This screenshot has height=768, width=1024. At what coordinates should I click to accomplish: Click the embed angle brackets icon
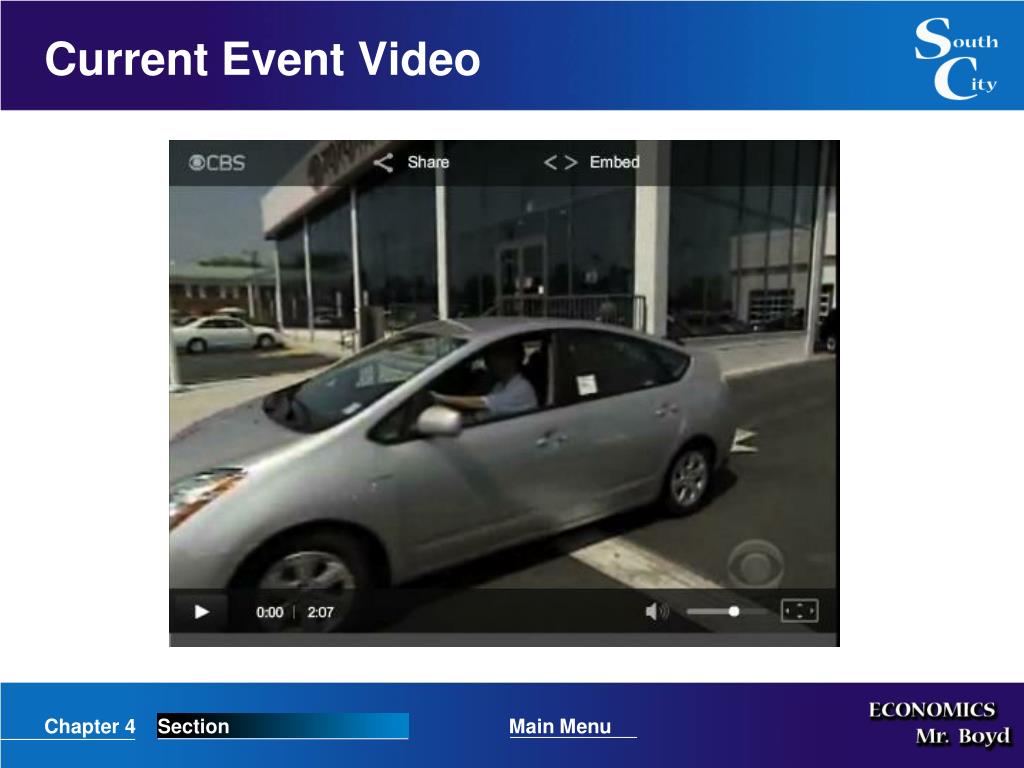(x=561, y=163)
